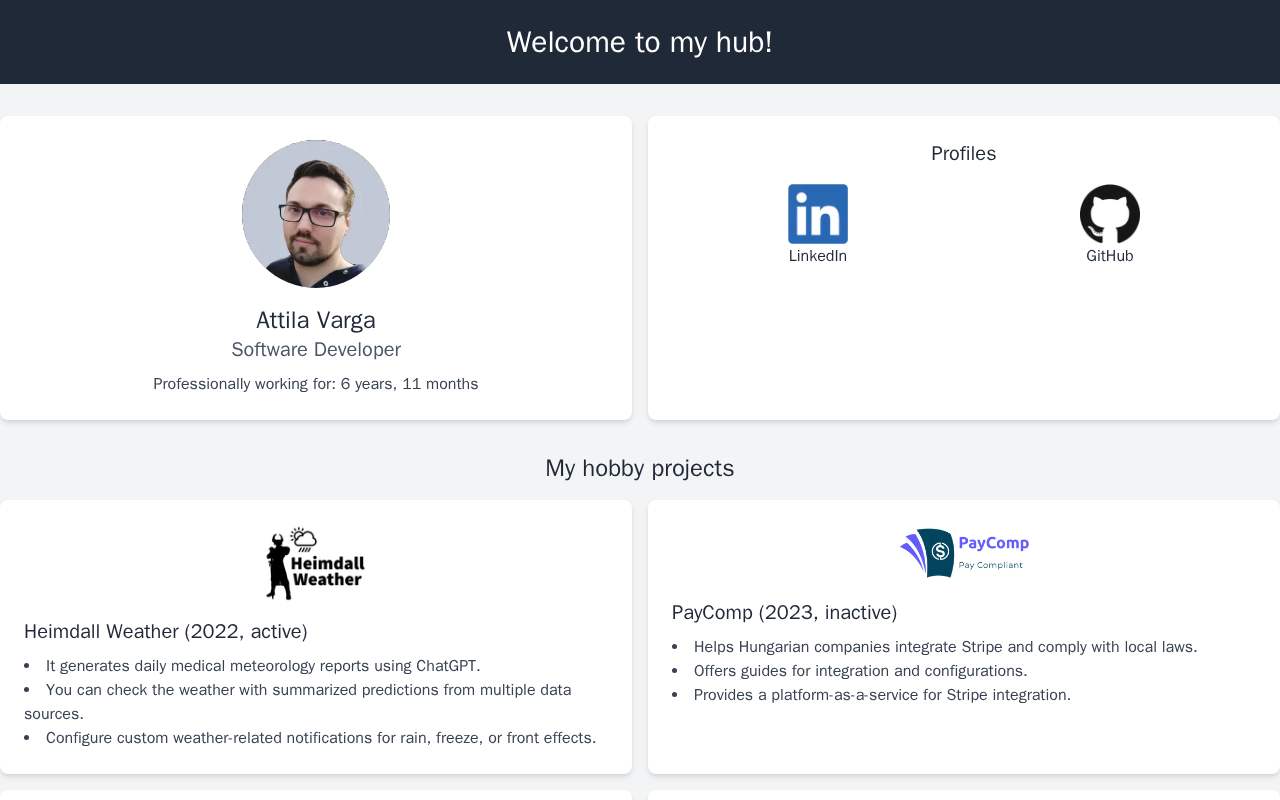This screenshot has width=1280, height=800.
Task: Click the GitHub octocat icon
Action: (x=1109, y=214)
